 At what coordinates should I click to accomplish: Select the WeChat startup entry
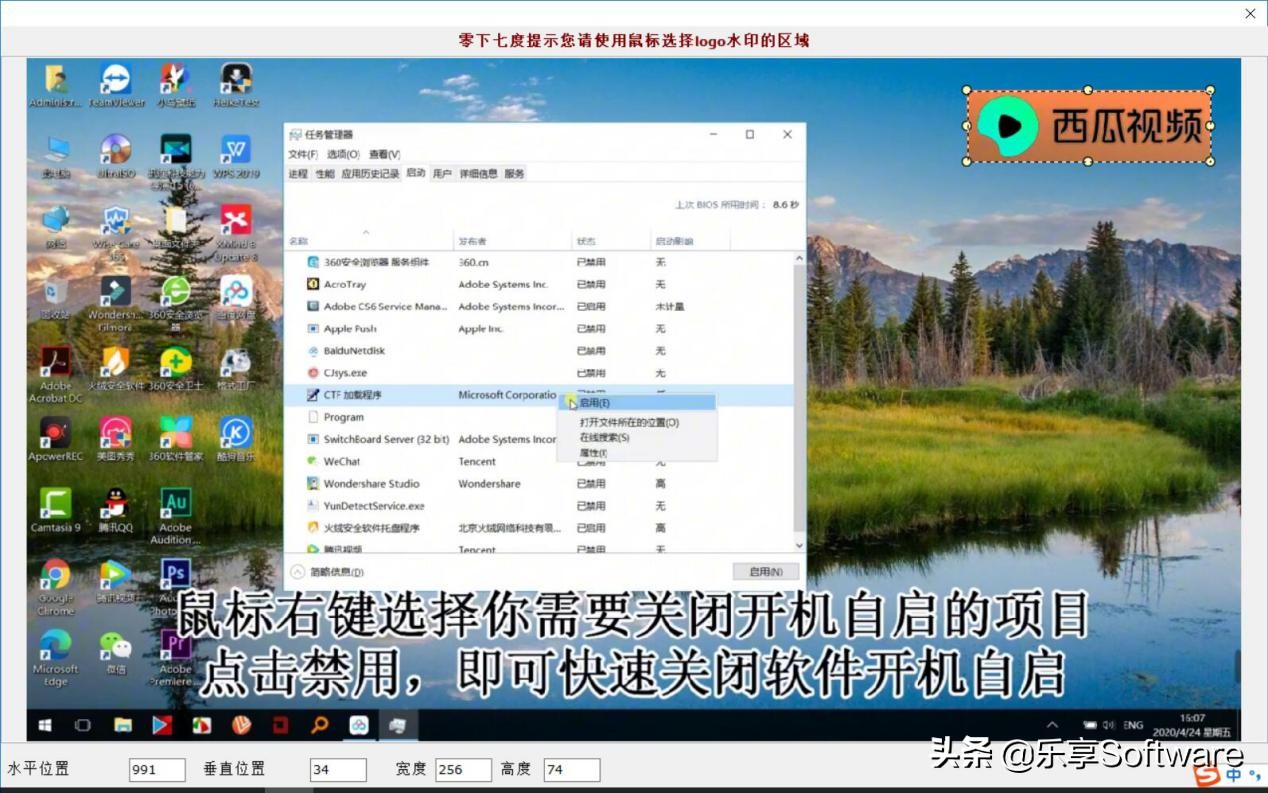click(539, 461)
